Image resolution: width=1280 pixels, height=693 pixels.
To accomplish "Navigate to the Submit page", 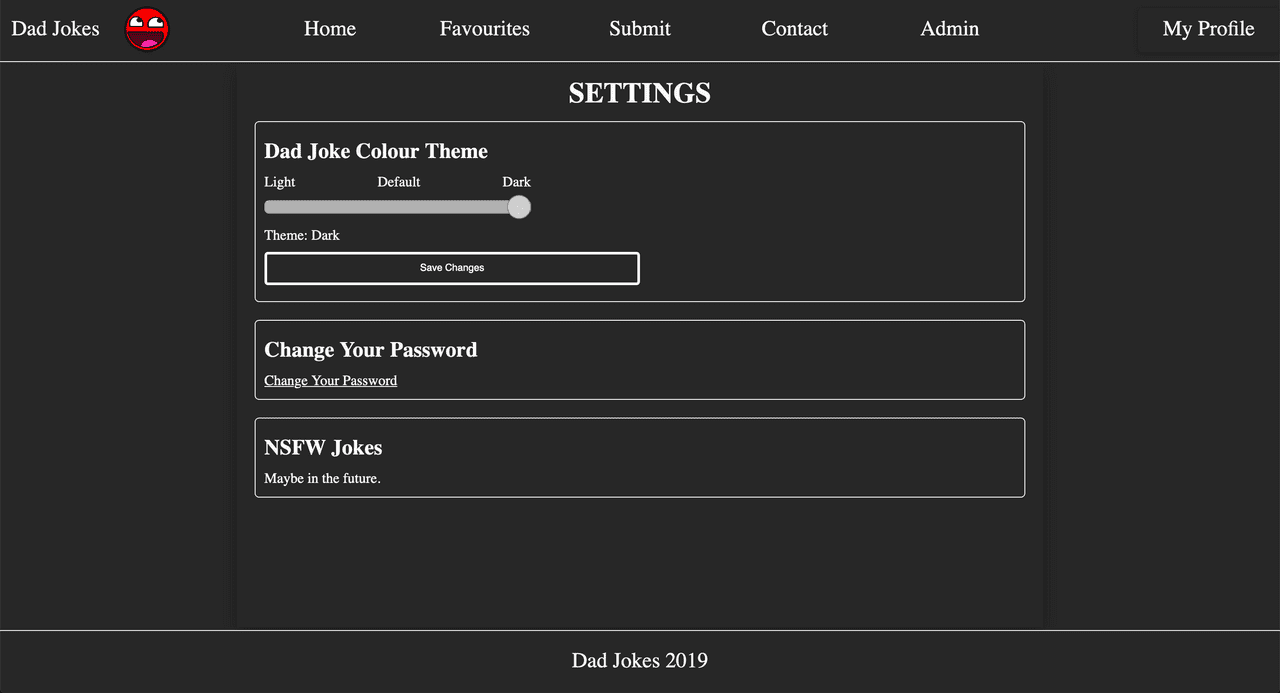I will (640, 29).
